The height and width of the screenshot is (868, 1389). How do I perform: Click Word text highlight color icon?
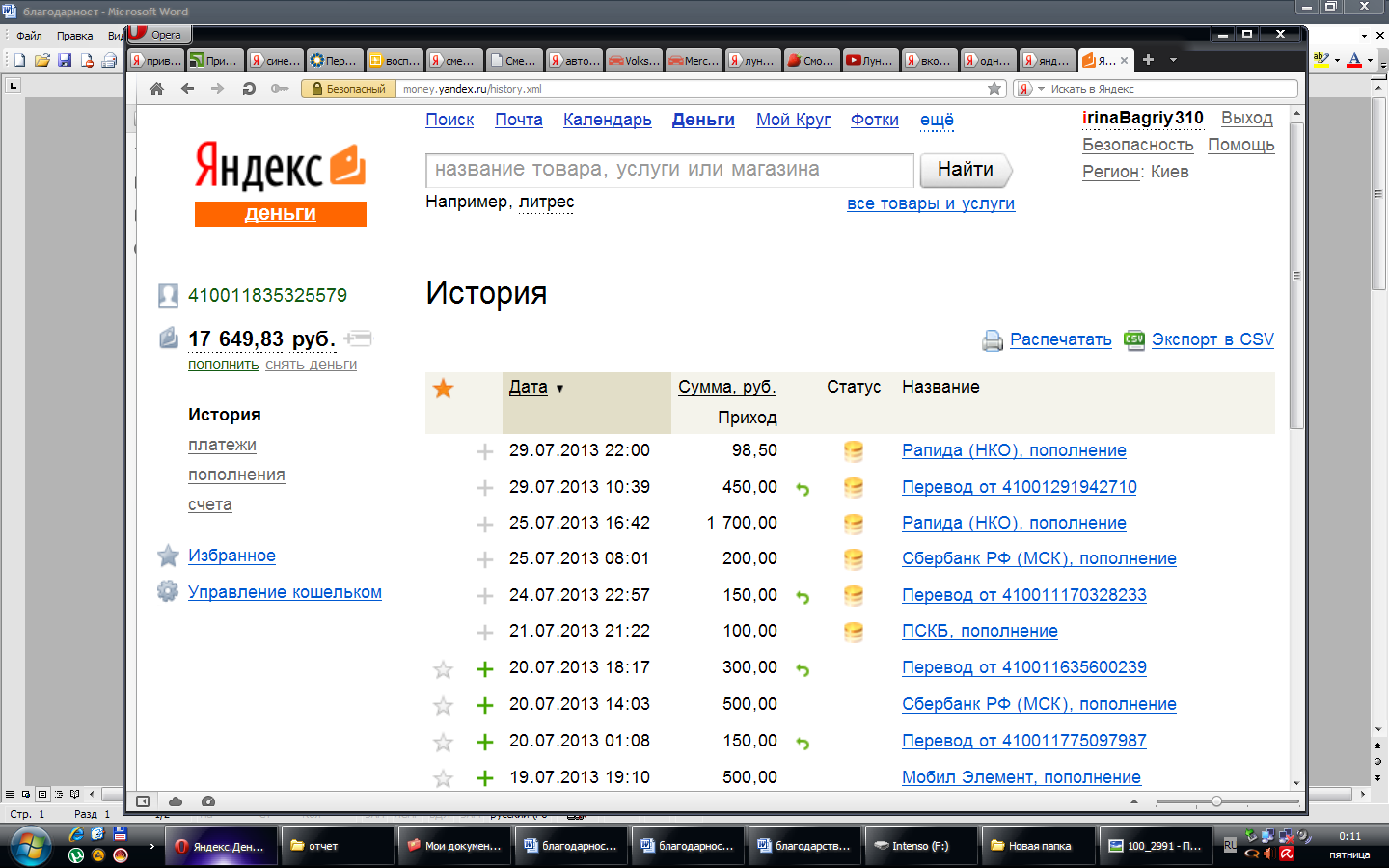pos(1321,59)
